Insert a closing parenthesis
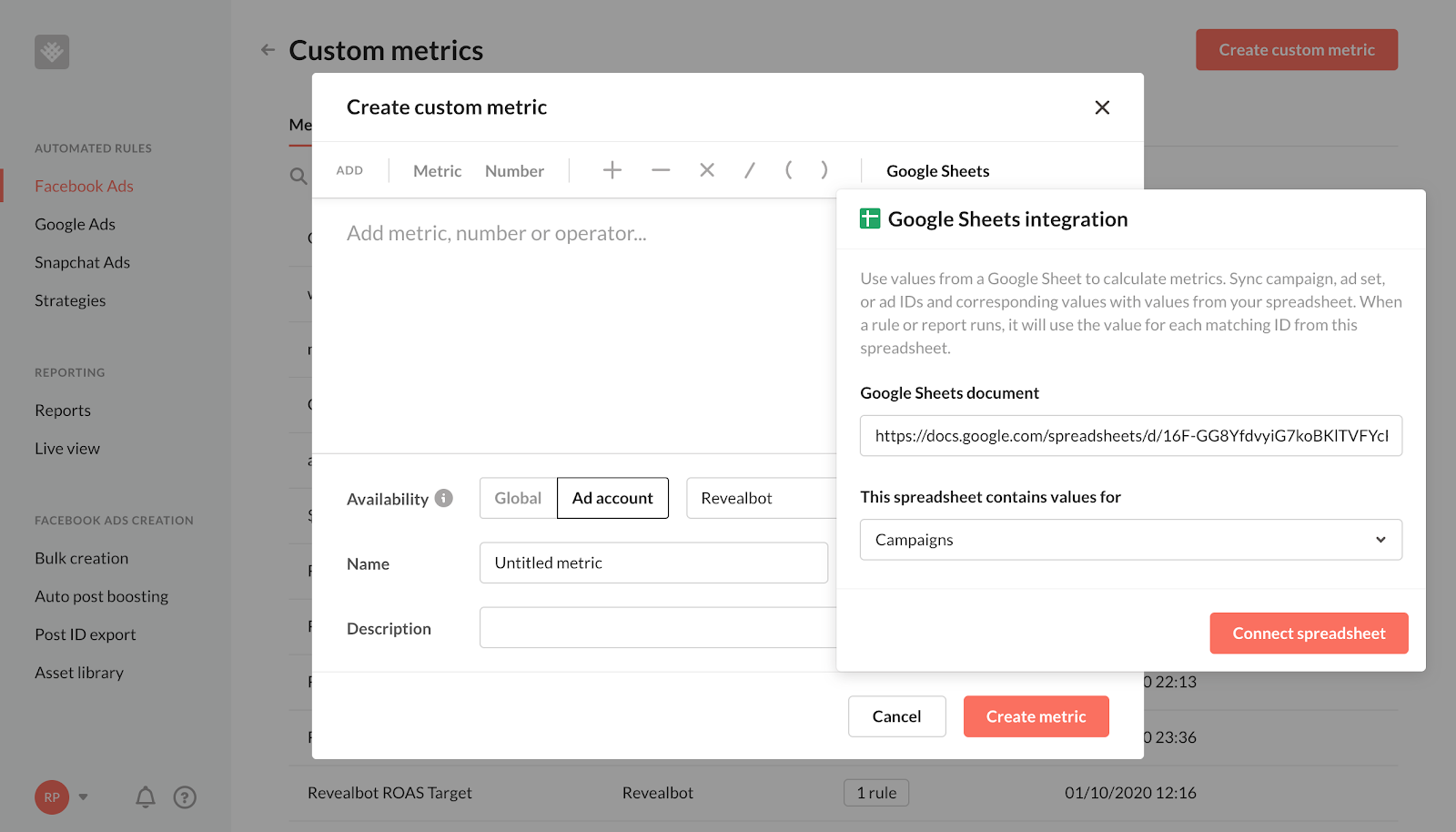The width and height of the screenshot is (1456, 832). tap(824, 169)
